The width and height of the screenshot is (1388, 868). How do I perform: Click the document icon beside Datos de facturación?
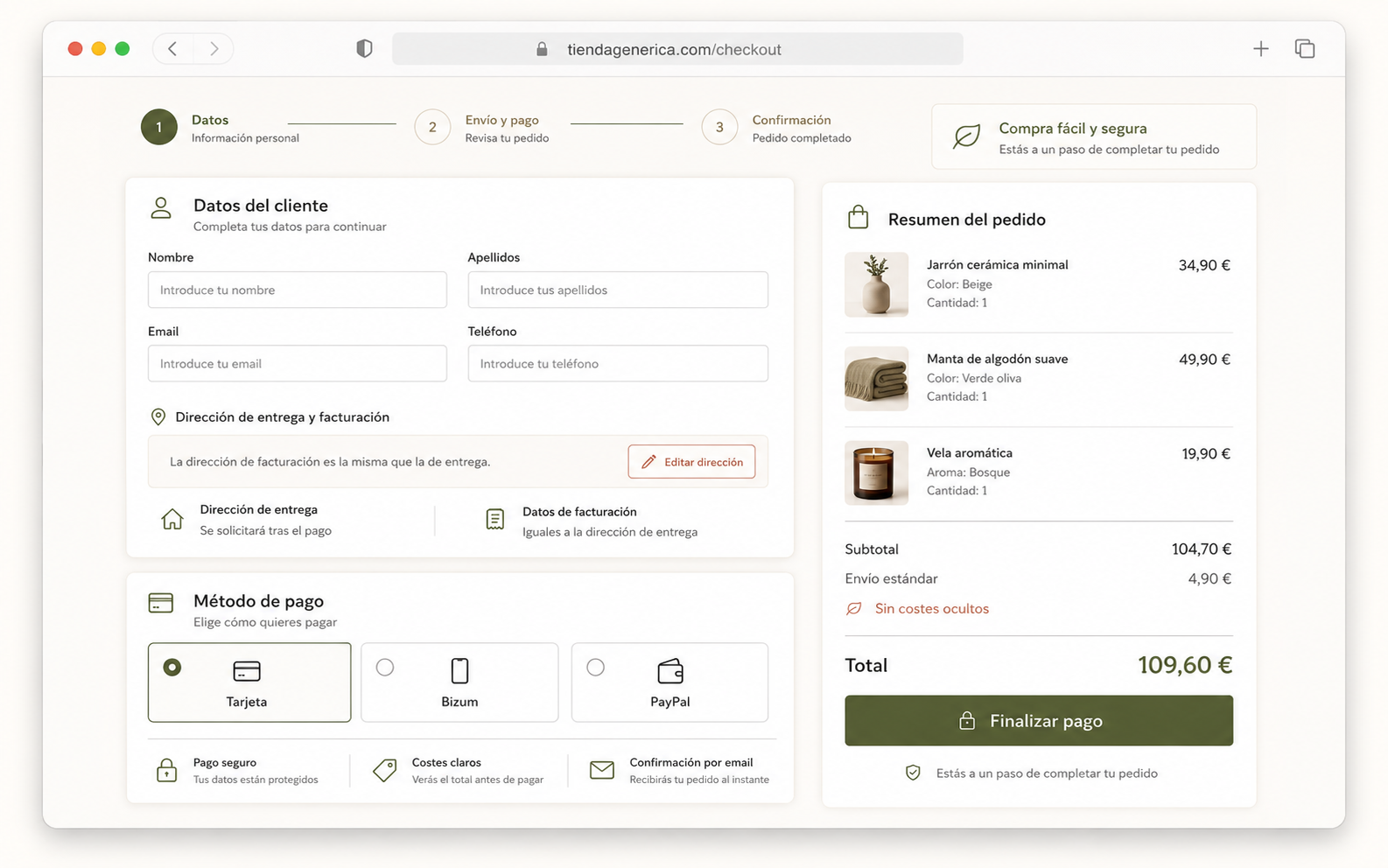(x=494, y=519)
